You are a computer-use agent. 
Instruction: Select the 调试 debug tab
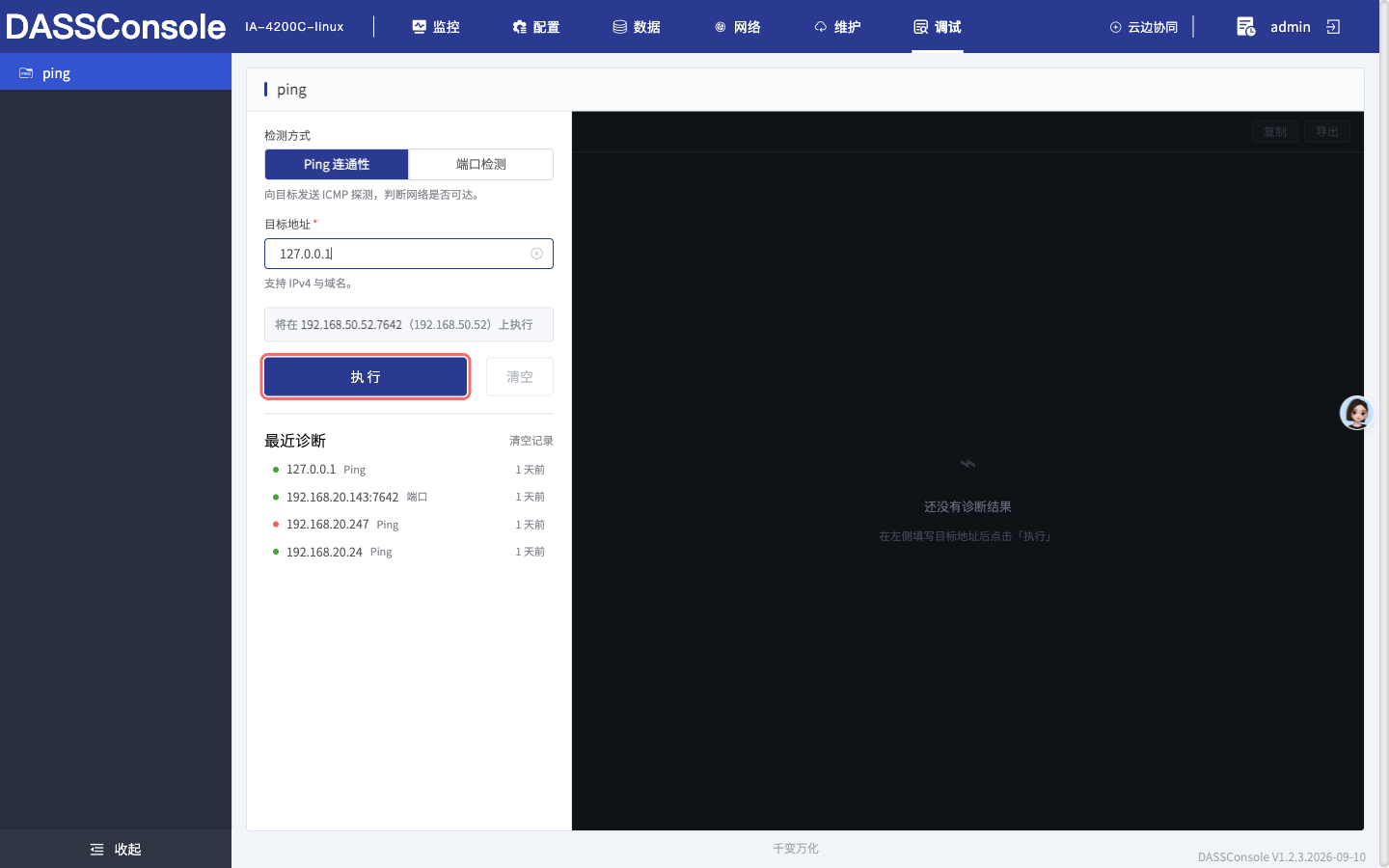[x=938, y=27]
